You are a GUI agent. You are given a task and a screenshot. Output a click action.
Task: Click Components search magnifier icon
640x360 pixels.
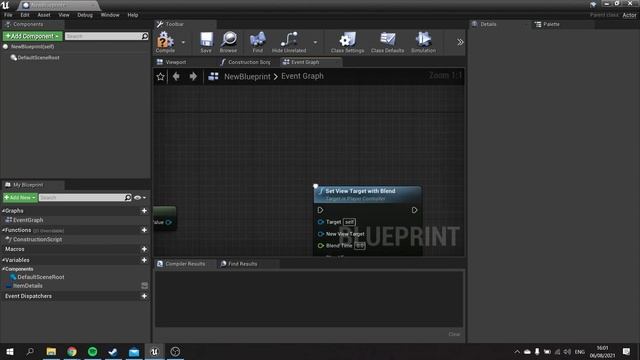coord(145,36)
